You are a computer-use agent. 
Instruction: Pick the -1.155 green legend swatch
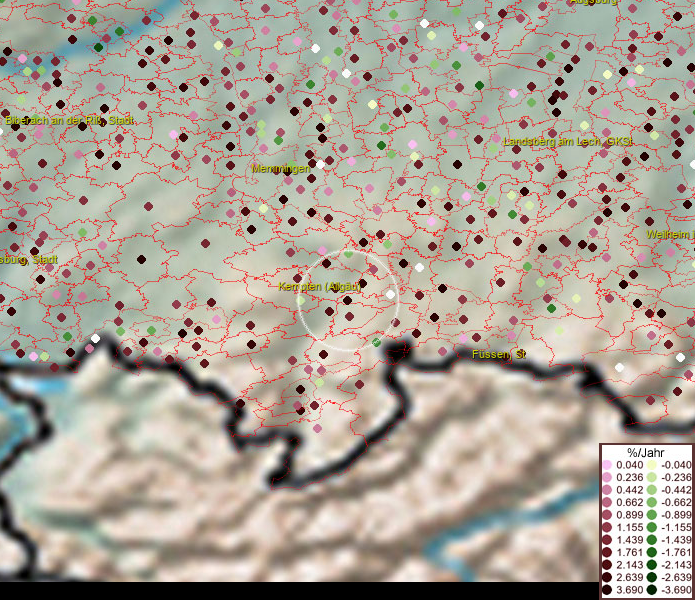(652, 526)
